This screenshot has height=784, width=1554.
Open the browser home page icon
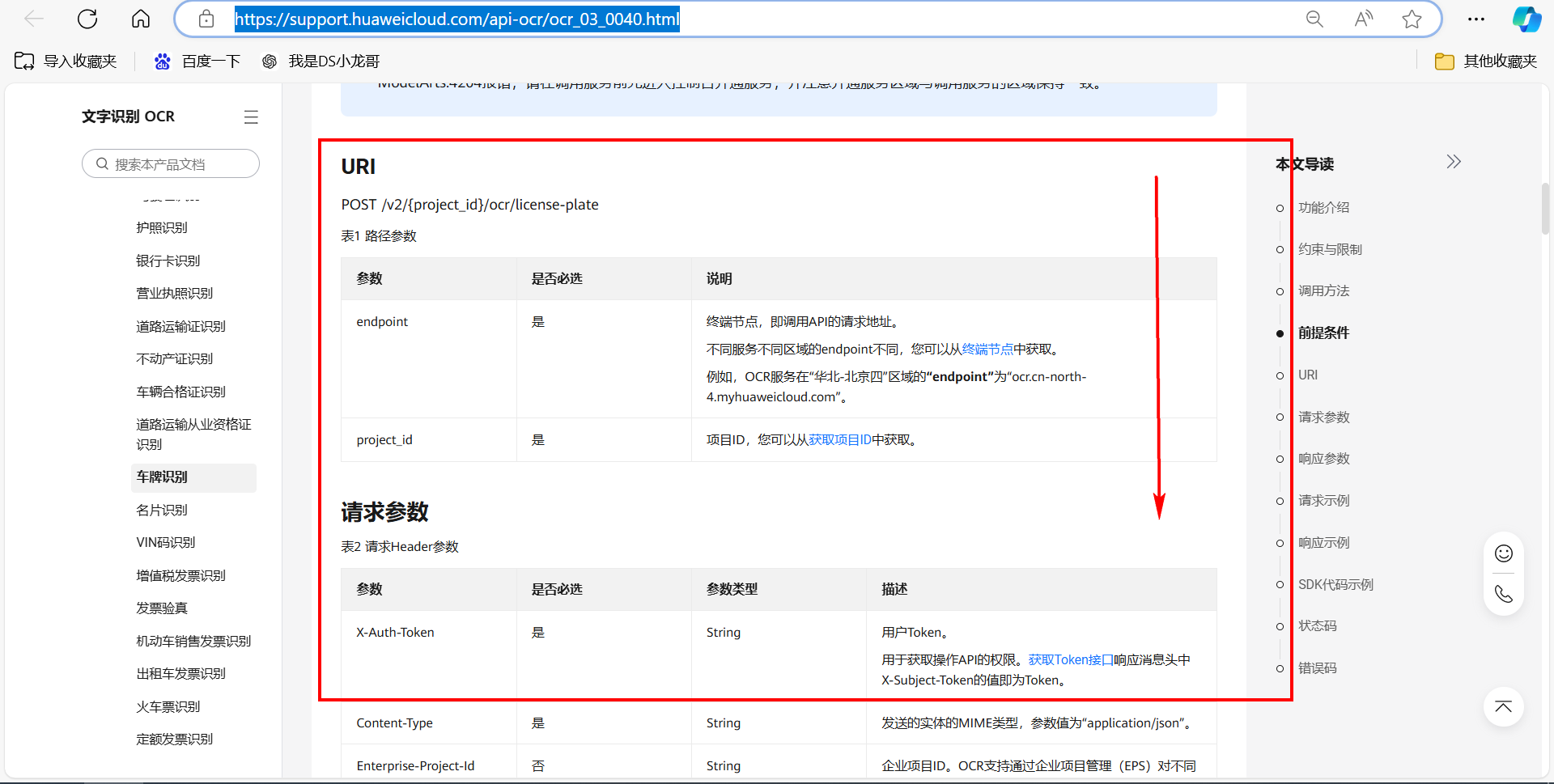pos(140,19)
